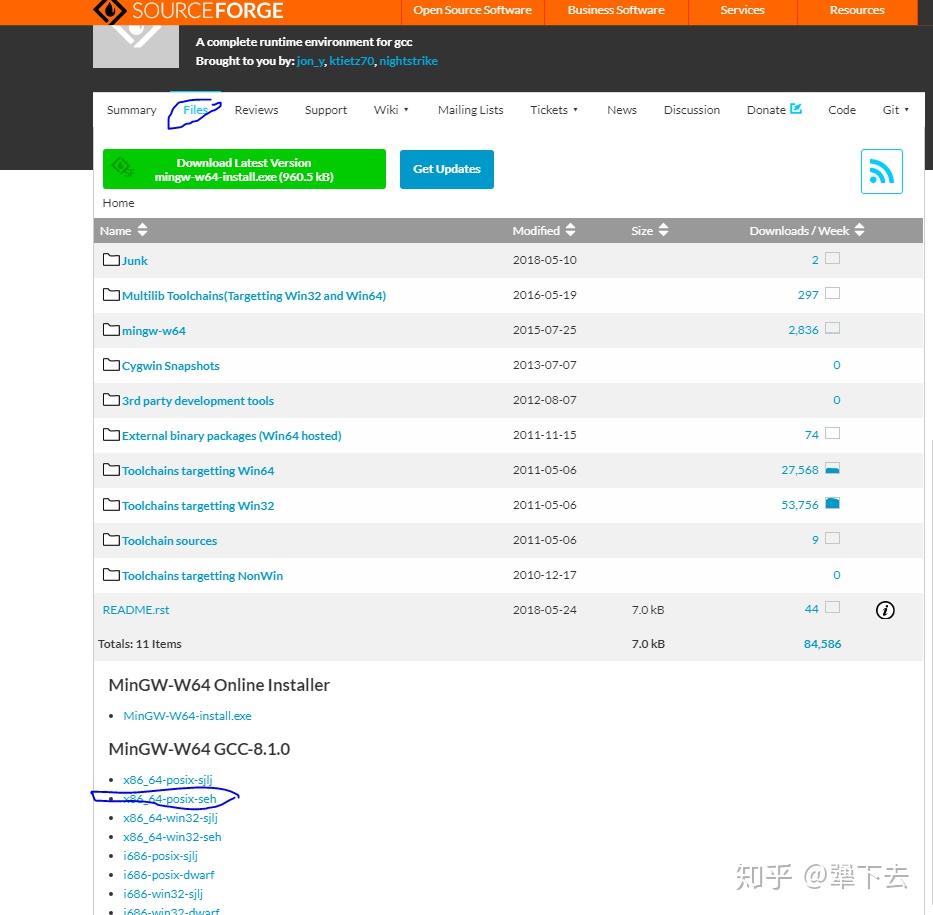Click download stats graph for Multilib Toolchains

pyautogui.click(x=832, y=293)
